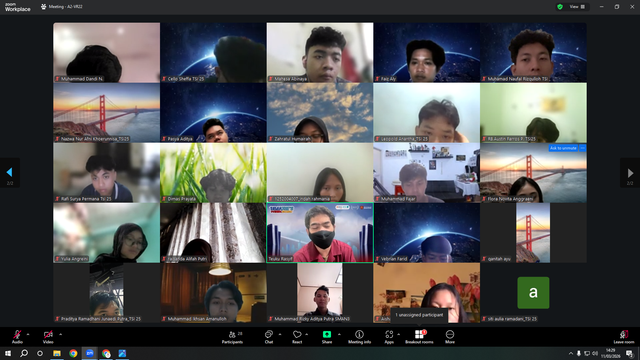Click name label 'Nazwa Nur Afni Khoerunnisa_TSI25'
This screenshot has height=360, width=640.
pyautogui.click(x=95, y=139)
